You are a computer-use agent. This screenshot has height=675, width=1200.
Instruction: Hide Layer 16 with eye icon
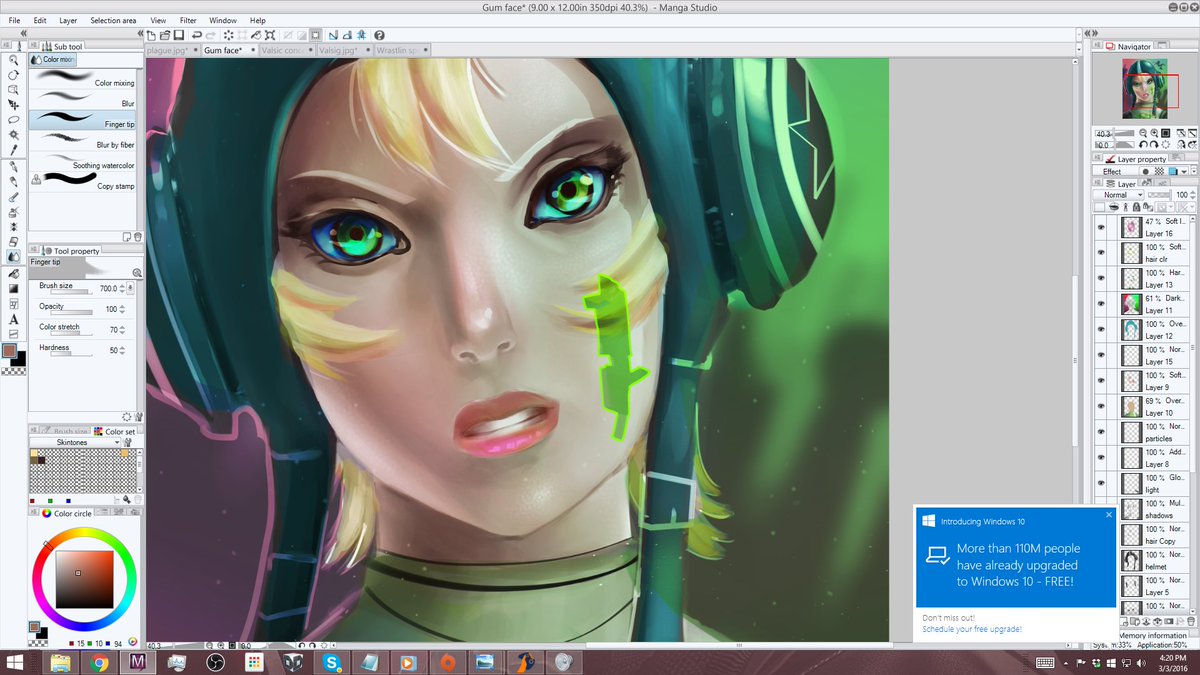pos(1101,227)
